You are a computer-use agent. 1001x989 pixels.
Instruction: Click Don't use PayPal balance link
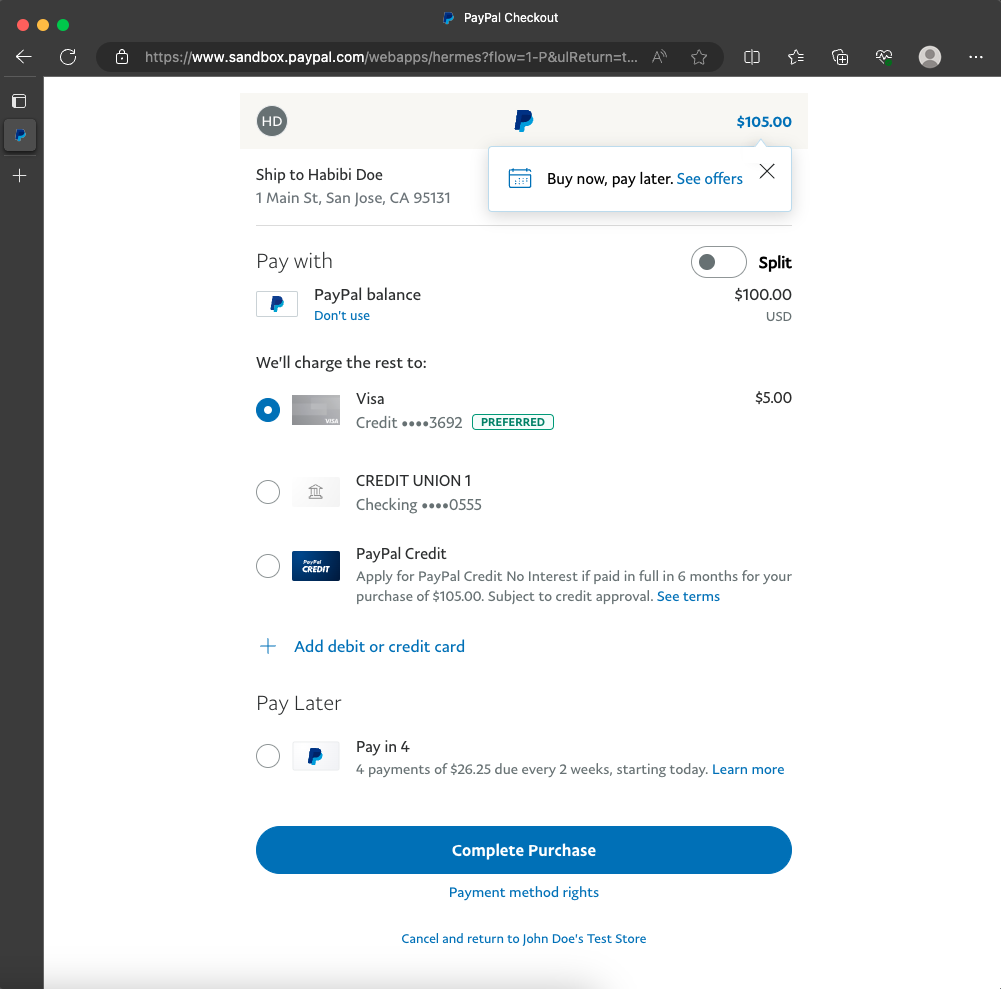tap(341, 316)
